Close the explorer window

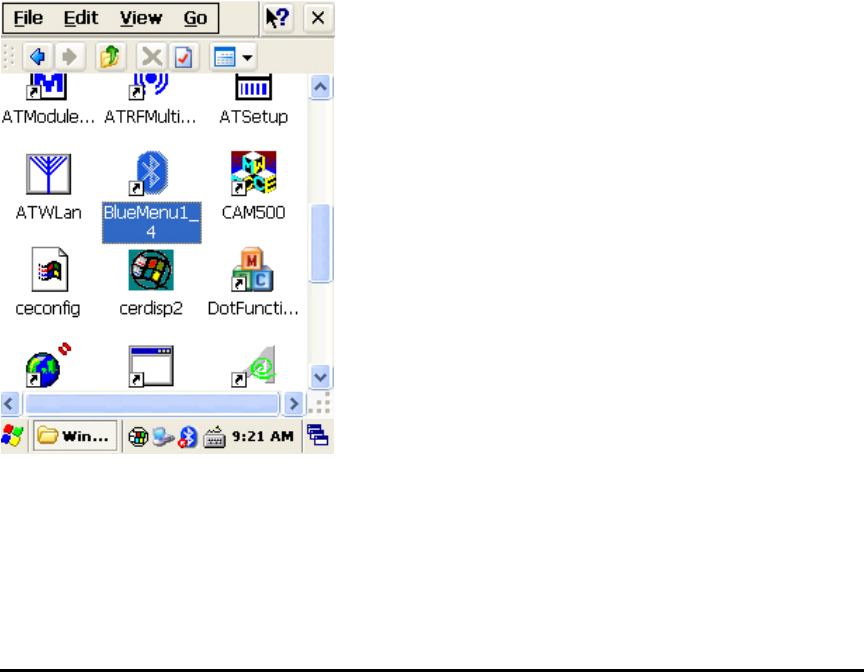[318, 18]
